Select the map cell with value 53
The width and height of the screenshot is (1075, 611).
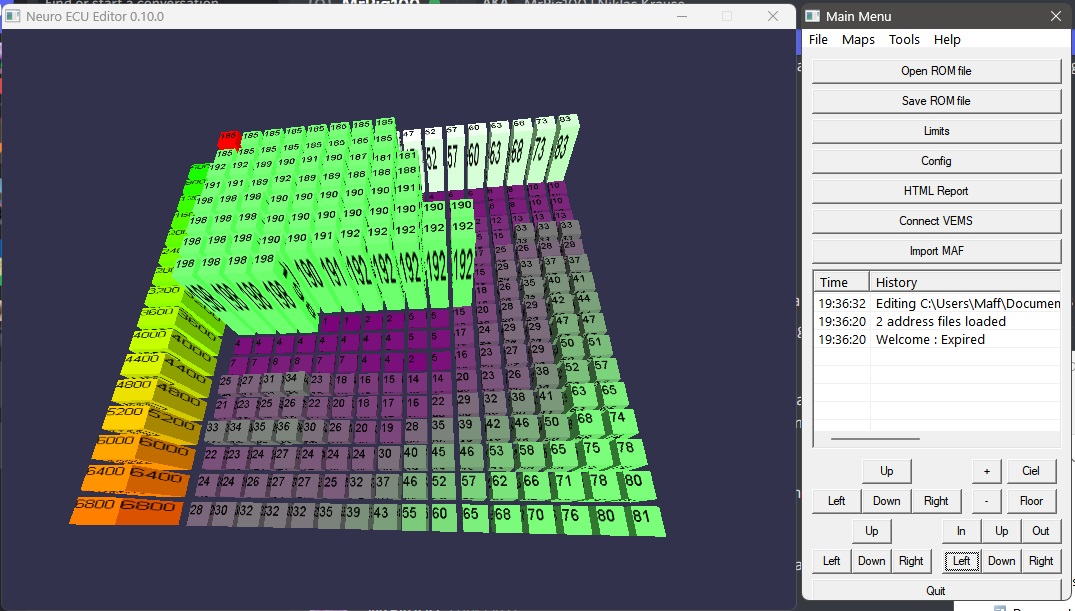(x=496, y=451)
